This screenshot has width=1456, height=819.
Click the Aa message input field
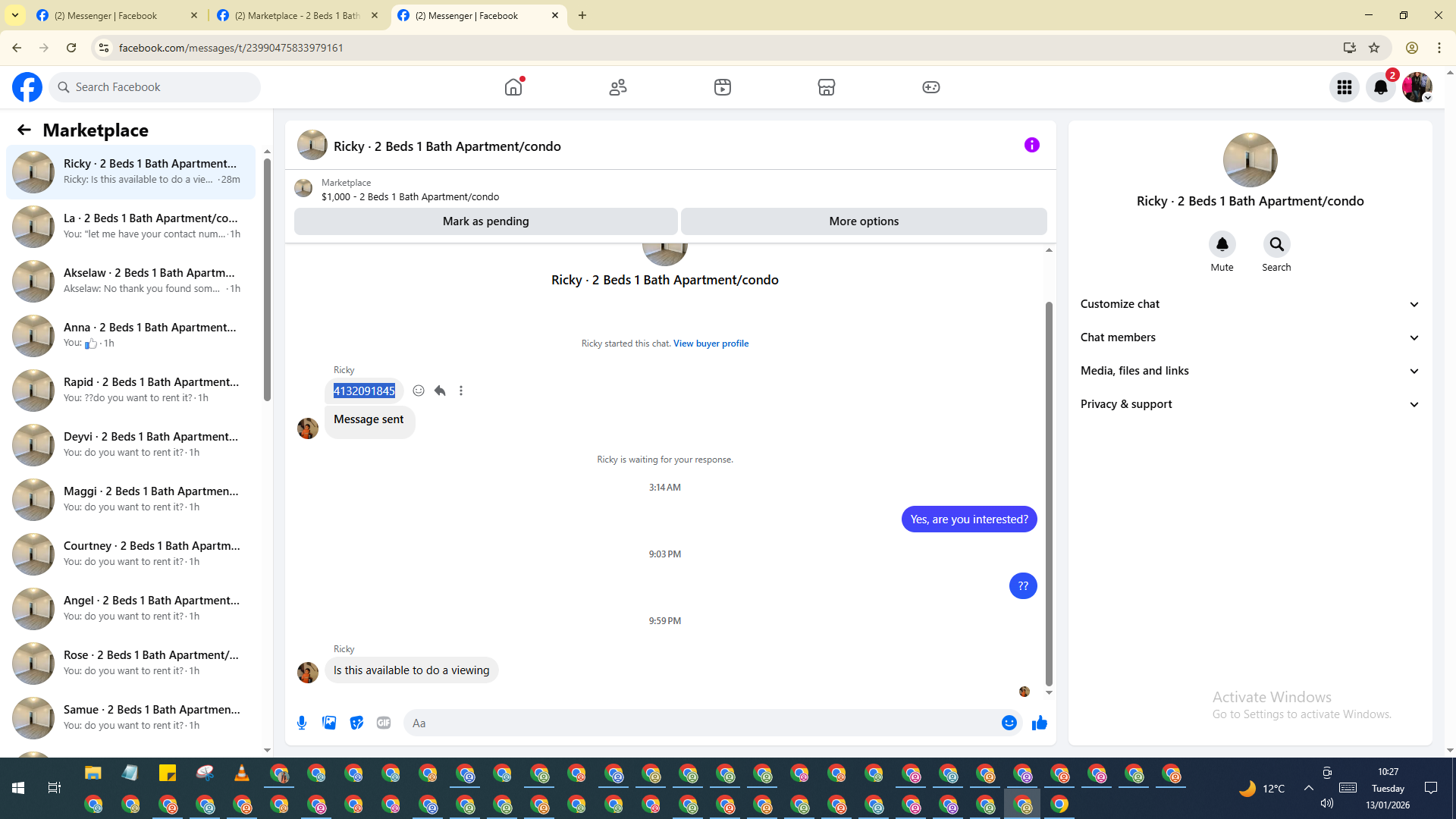701,723
